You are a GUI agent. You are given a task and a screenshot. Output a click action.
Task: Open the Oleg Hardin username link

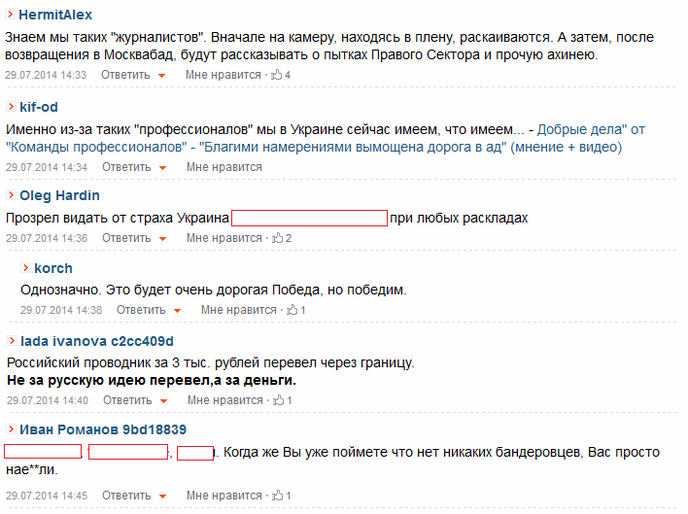60,195
